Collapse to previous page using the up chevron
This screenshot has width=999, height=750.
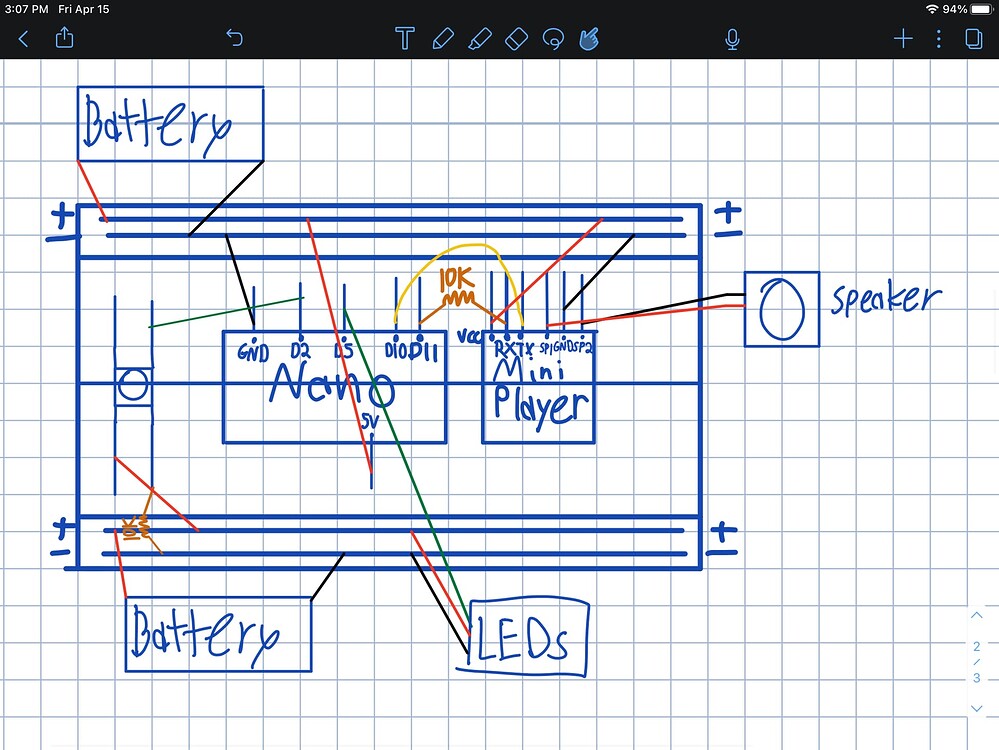click(976, 614)
